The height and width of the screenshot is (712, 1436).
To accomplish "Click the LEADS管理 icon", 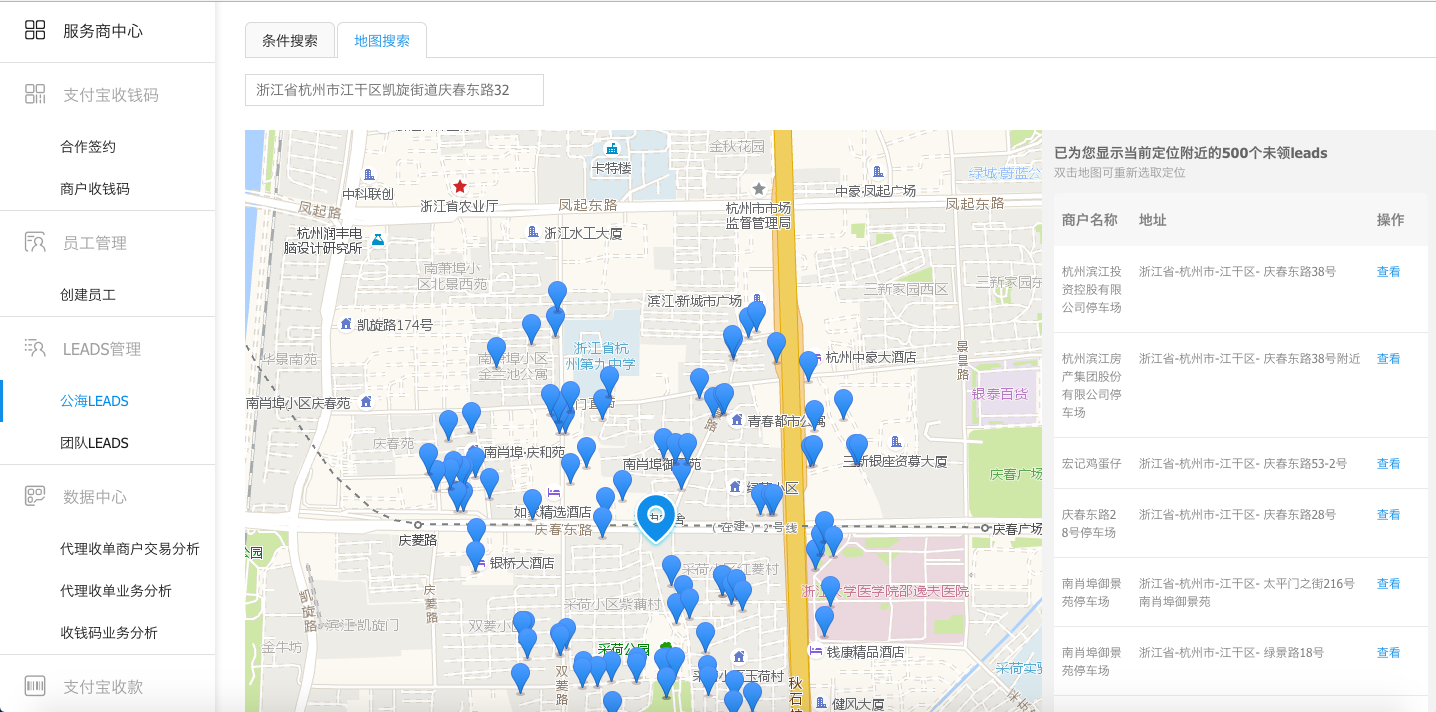I will pos(35,348).
